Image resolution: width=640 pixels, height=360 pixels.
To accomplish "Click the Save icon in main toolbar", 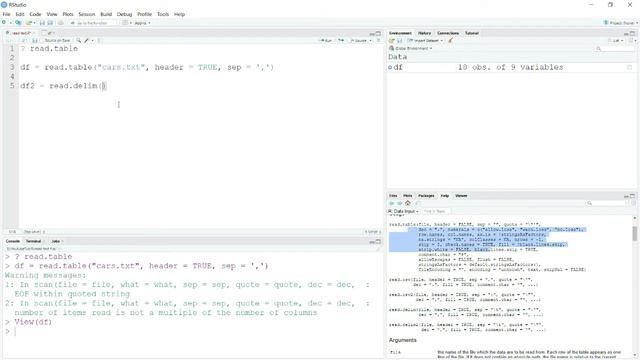I will [x=42, y=23].
